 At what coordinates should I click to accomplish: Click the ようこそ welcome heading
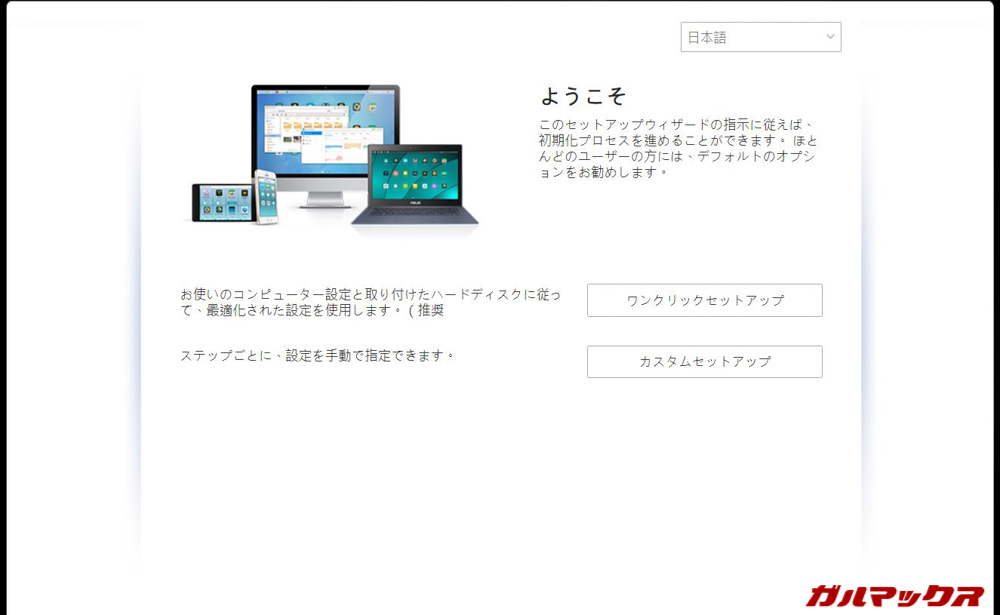583,96
